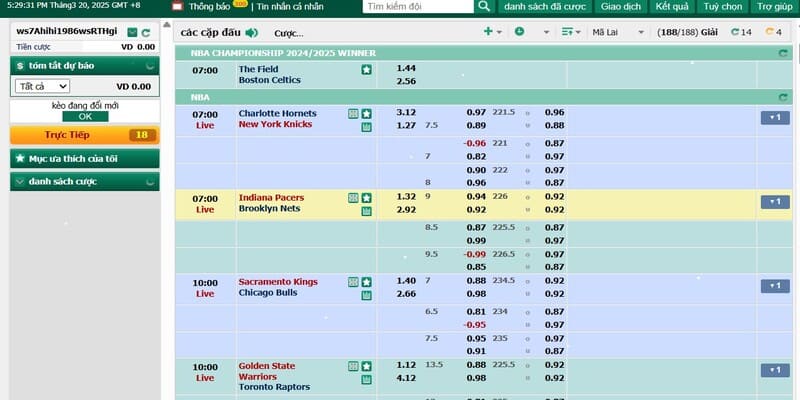Click the account mail envelope icon
Screen dimensions: 800x400
point(132,32)
